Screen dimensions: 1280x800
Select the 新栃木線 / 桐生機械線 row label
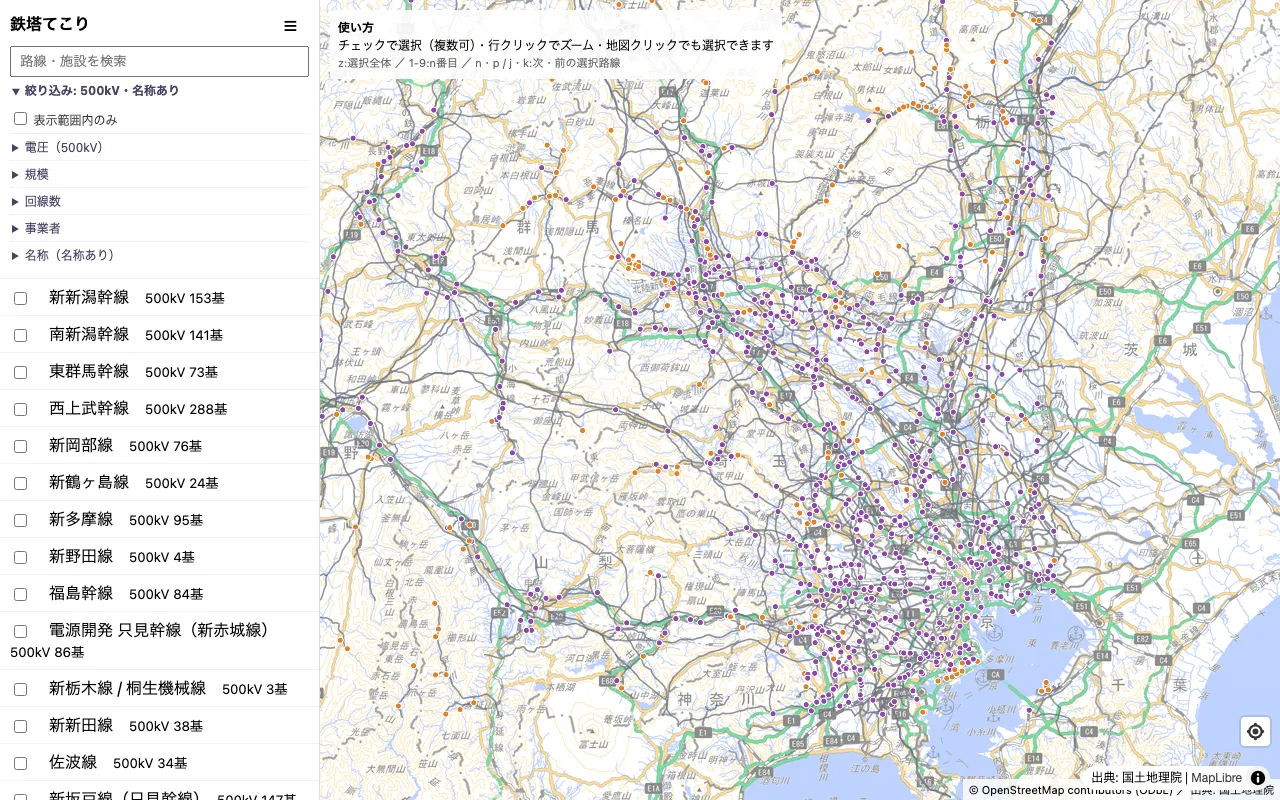click(127, 688)
